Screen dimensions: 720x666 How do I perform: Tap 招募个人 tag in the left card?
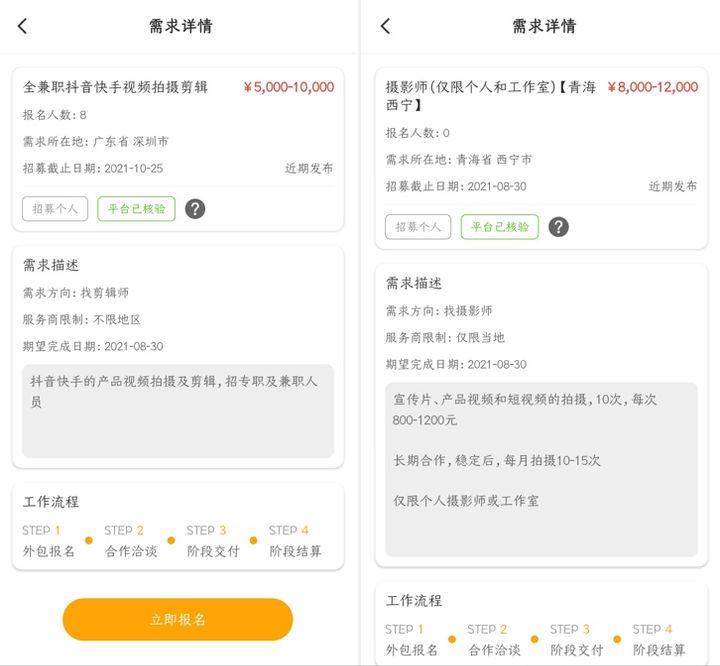(x=55, y=209)
